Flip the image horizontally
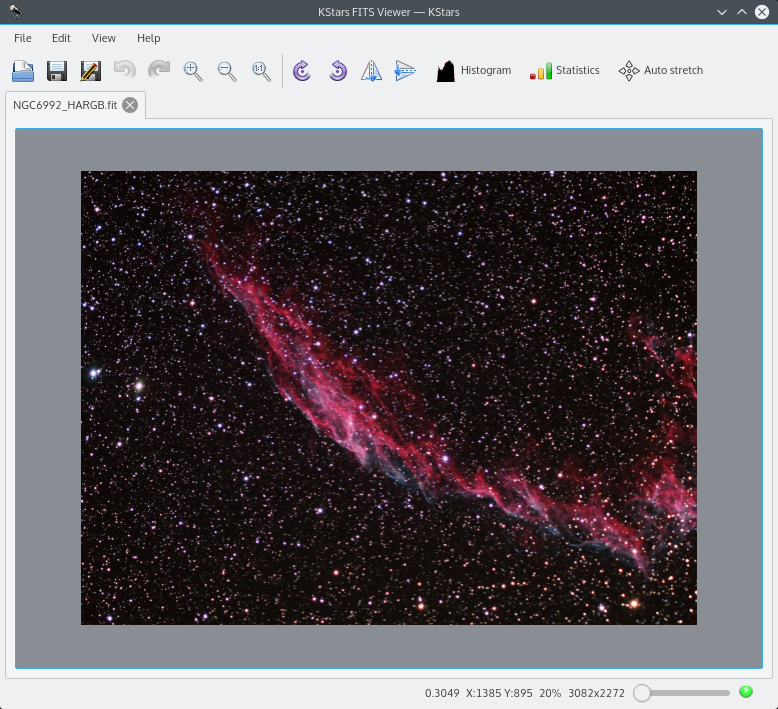Viewport: 778px width, 709px height. pos(371,71)
